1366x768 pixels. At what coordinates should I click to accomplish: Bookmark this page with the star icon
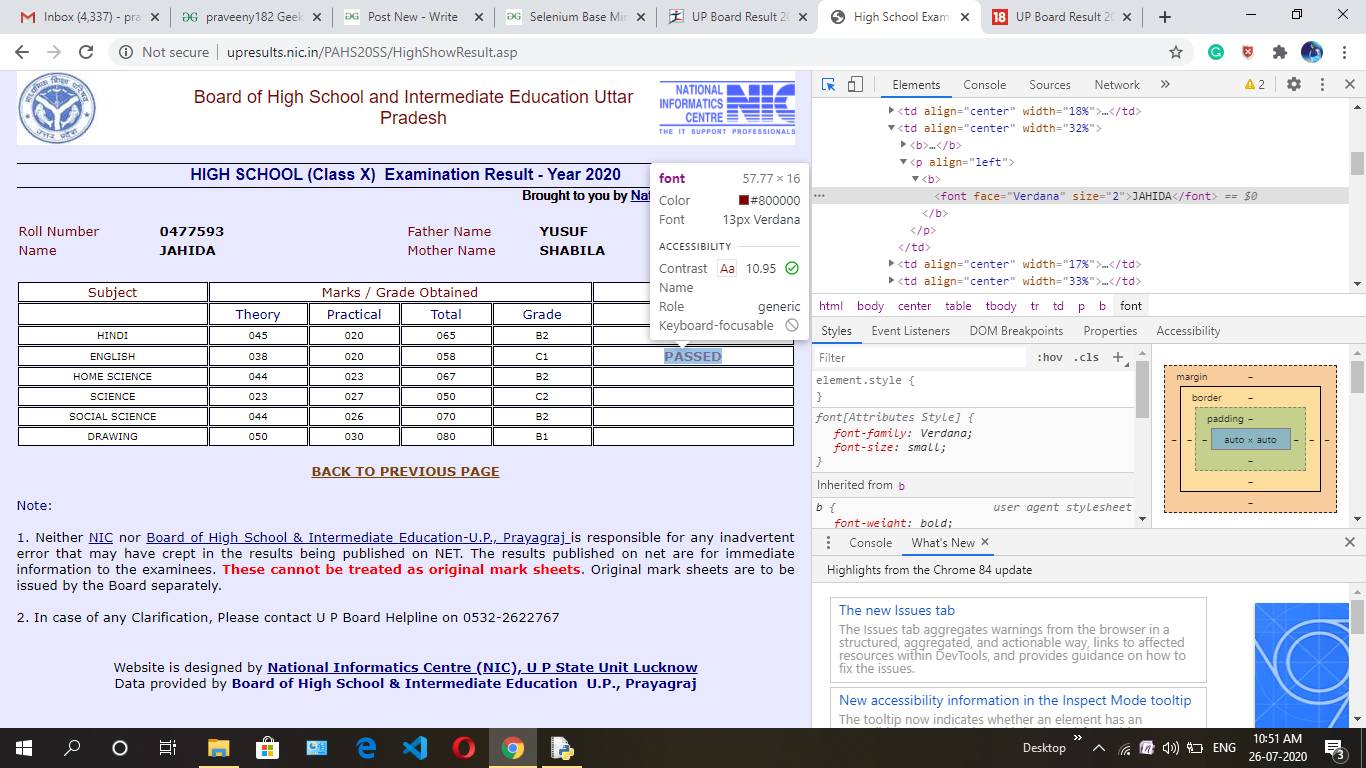[1176, 52]
